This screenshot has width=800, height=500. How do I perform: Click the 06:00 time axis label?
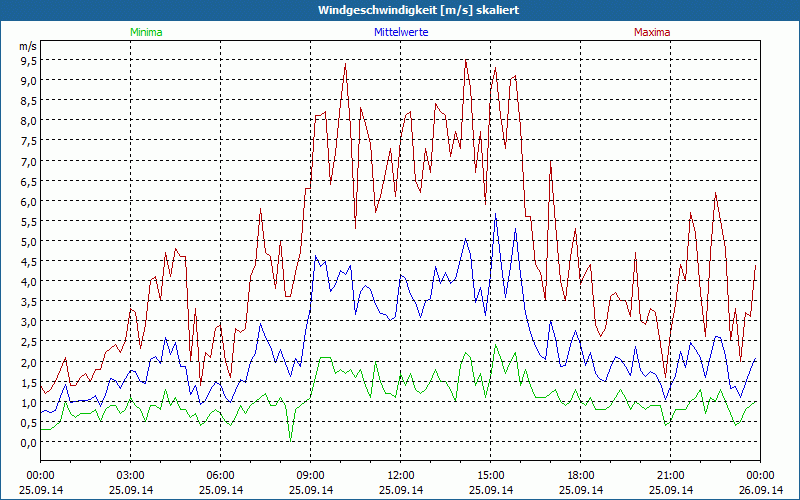pos(221,475)
